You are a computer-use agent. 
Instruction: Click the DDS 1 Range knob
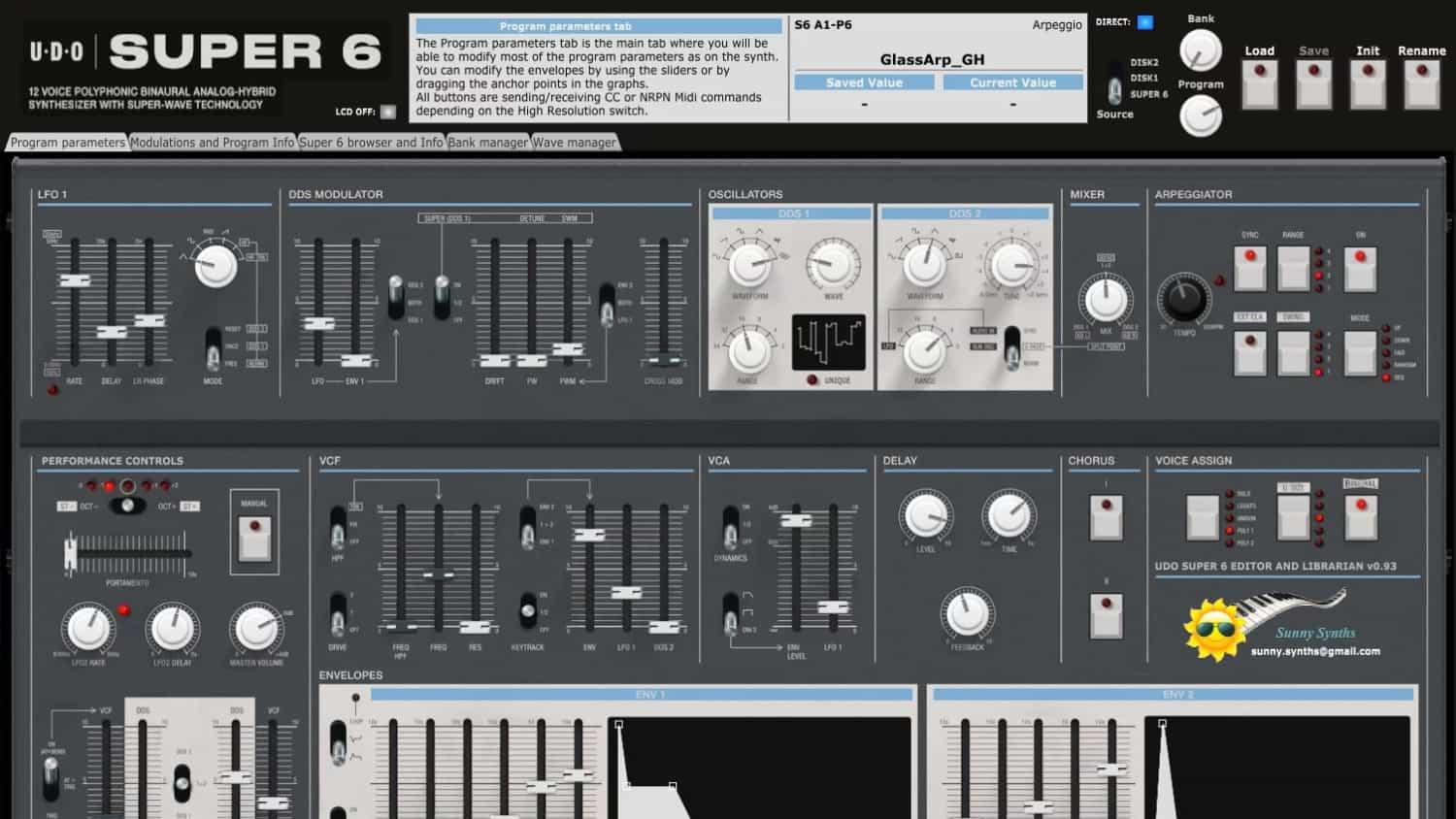(x=748, y=349)
